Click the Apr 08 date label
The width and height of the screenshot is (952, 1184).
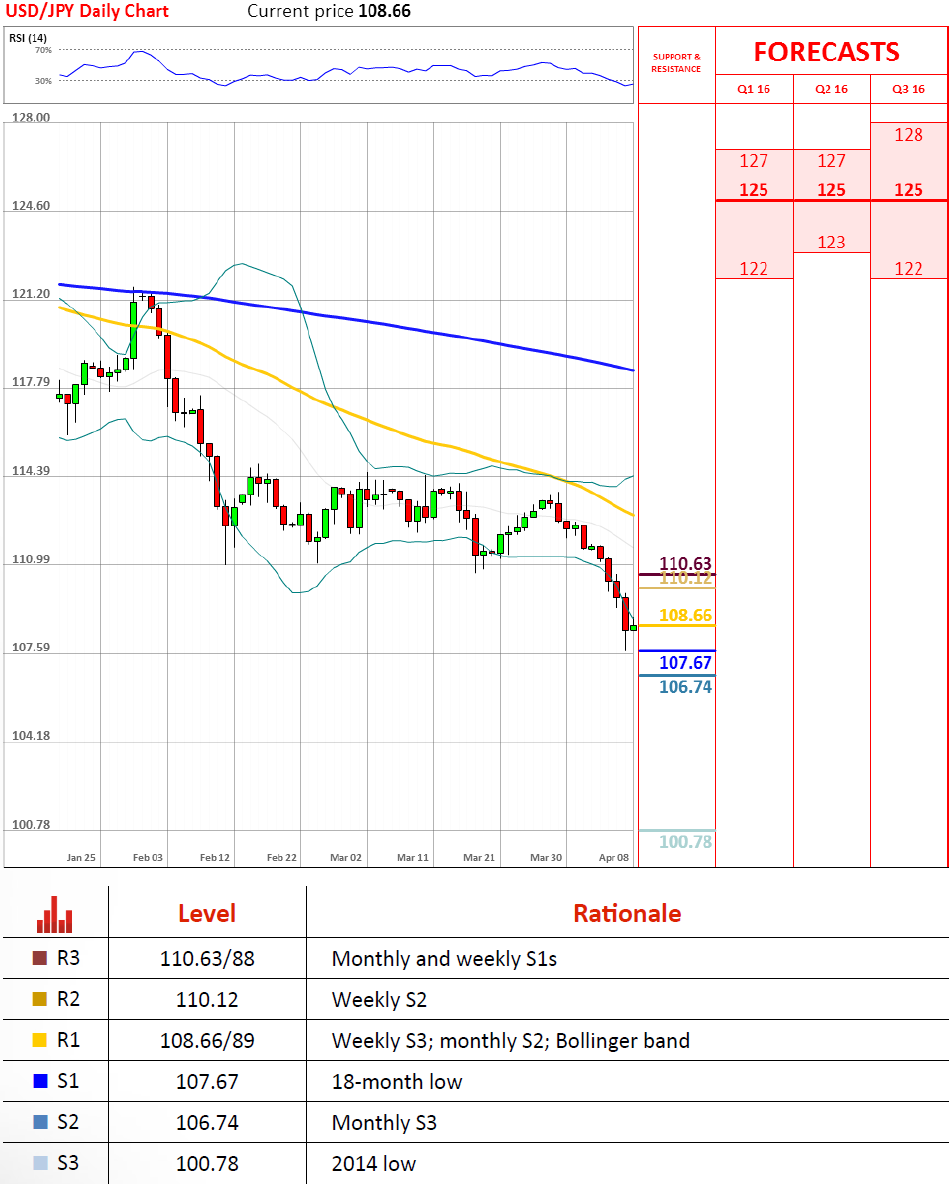tap(614, 858)
